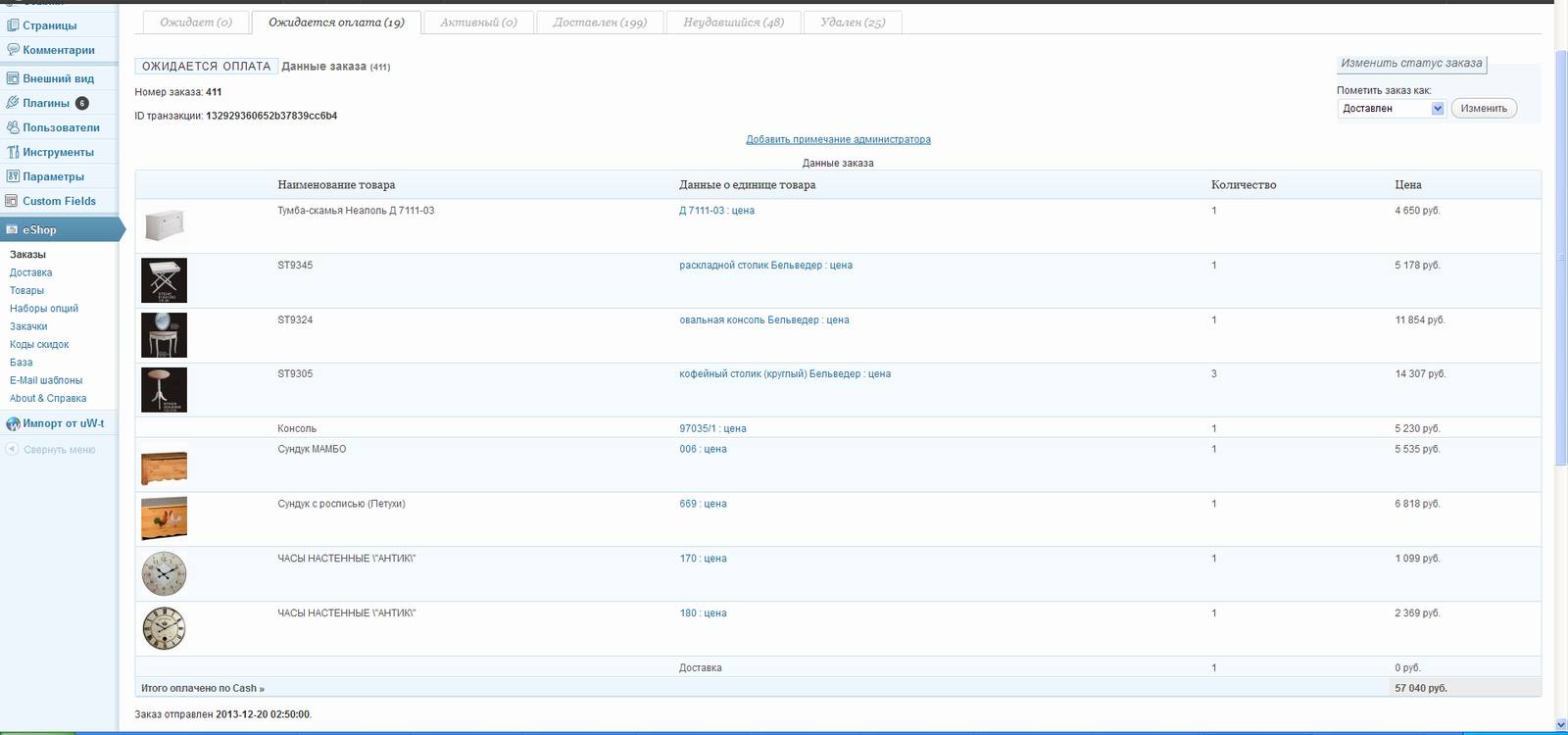Open the Д 7111-03 : цена link
1568x735 pixels.
(716, 211)
